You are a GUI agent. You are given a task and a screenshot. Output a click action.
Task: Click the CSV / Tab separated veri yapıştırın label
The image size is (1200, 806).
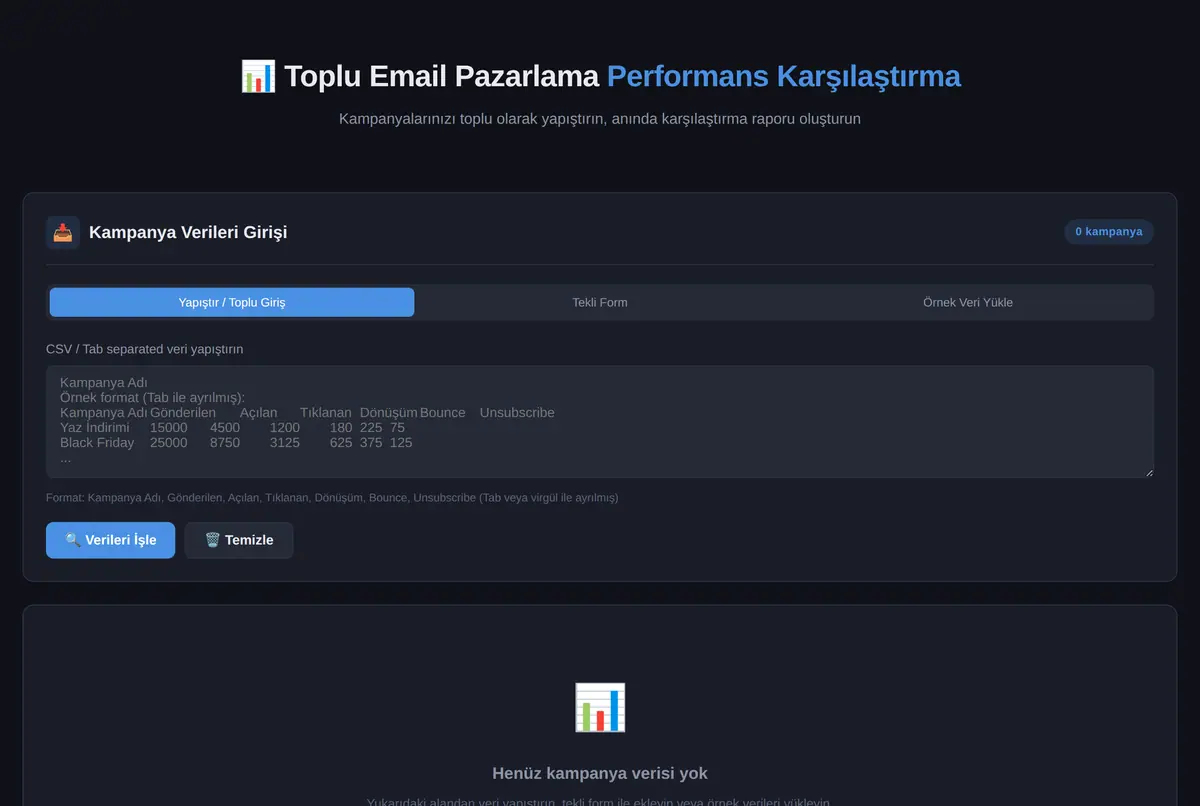click(144, 349)
